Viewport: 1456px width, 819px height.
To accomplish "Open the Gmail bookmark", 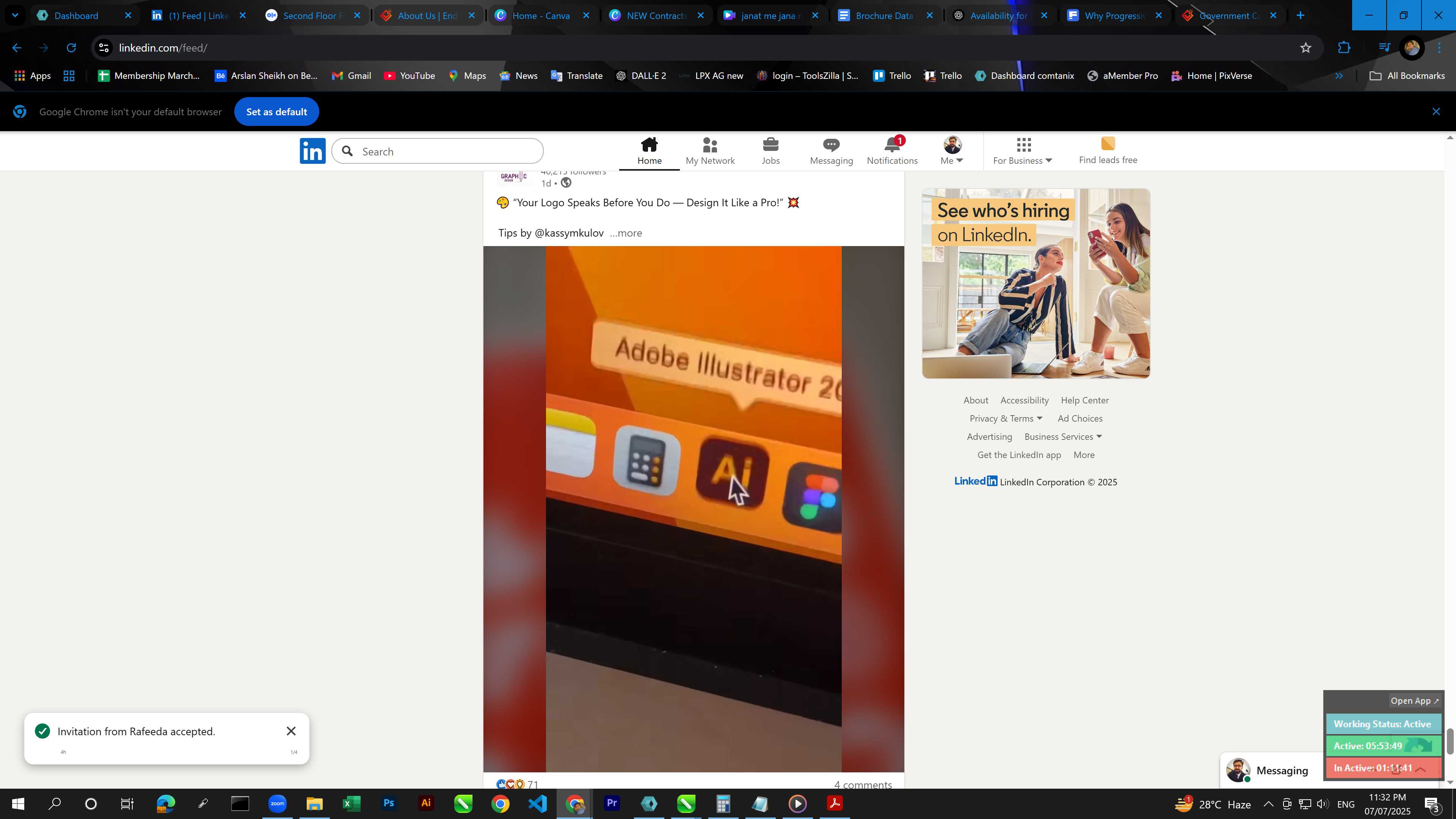I will (351, 76).
